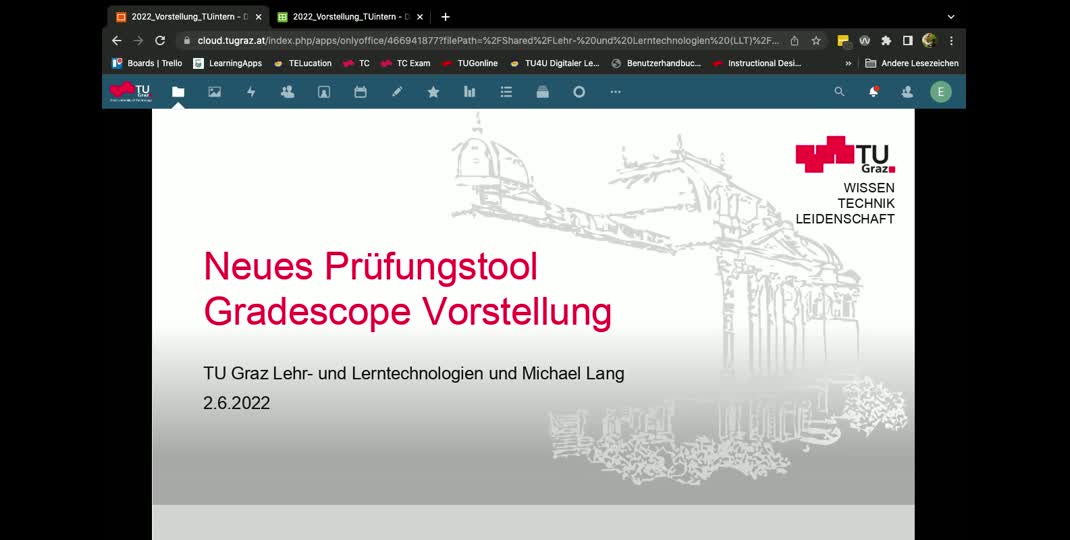Image resolution: width=1070 pixels, height=540 pixels.
Task: Open the star bookmarks icon
Action: (x=433, y=91)
